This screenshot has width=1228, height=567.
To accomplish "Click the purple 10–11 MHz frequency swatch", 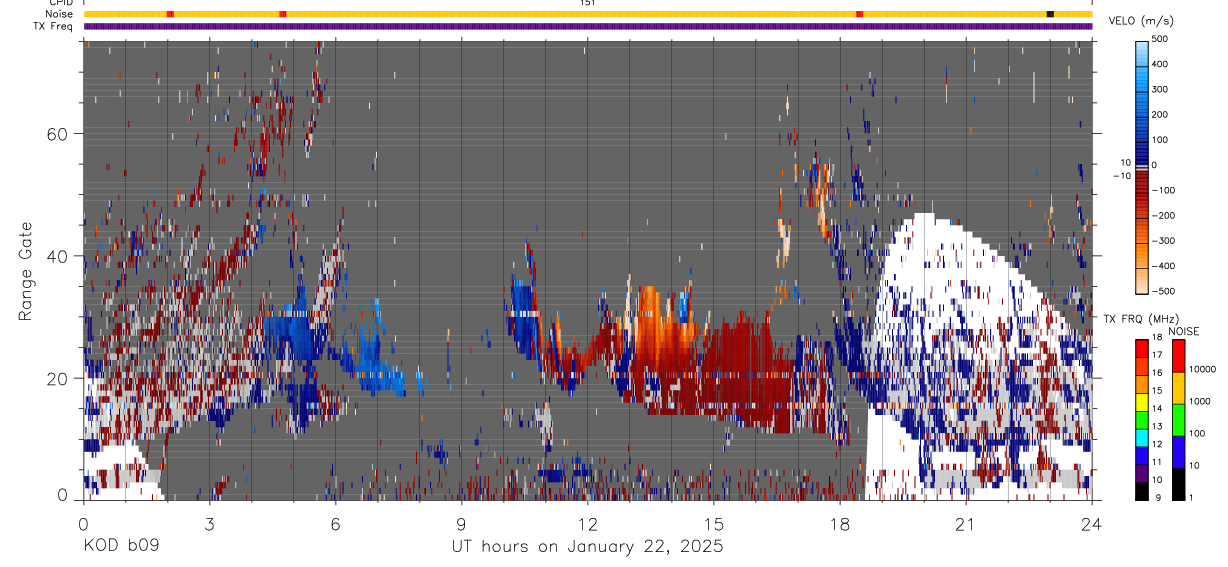I will [x=1142, y=473].
